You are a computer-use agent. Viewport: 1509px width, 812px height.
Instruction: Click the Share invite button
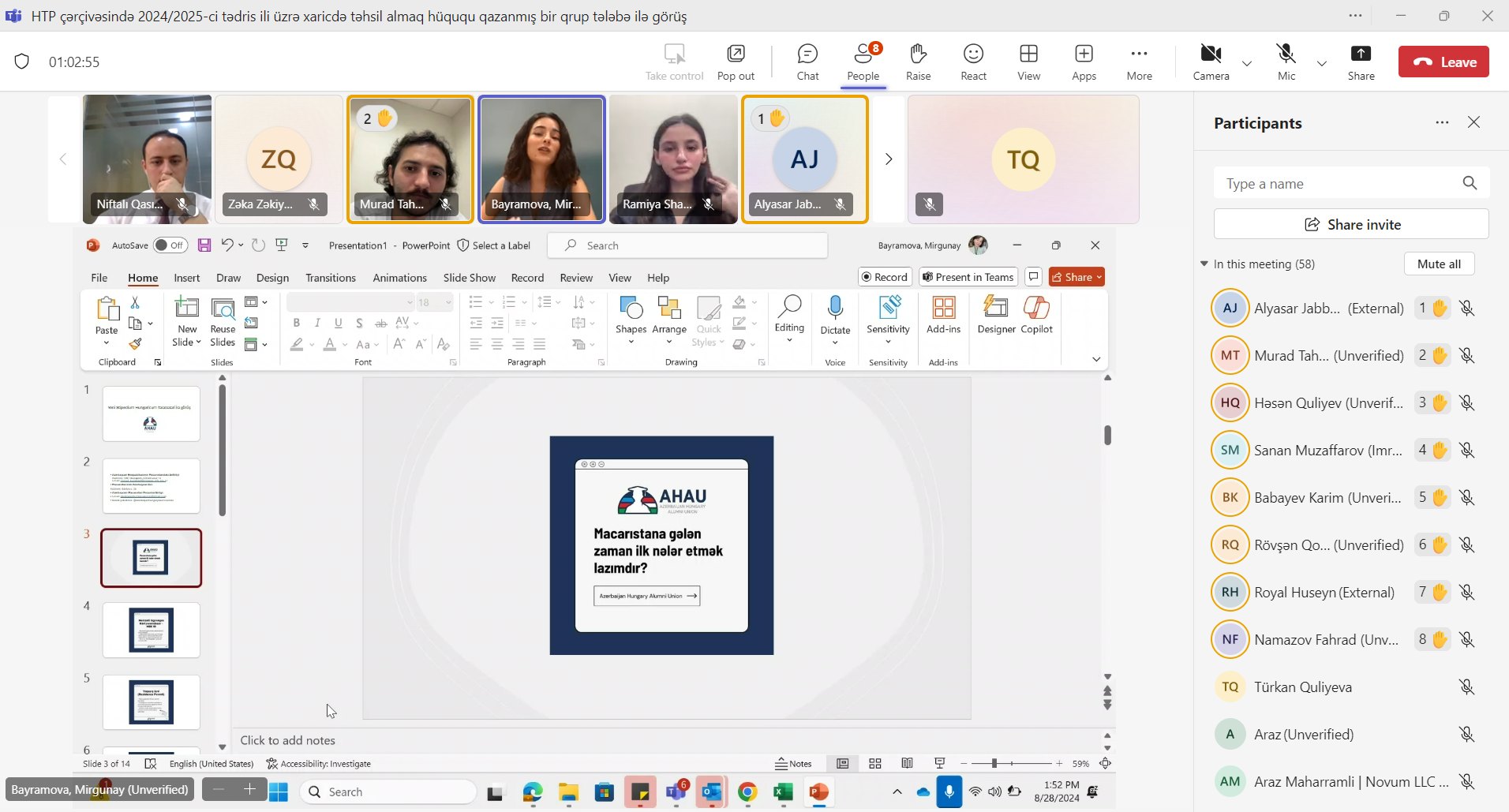click(x=1351, y=224)
